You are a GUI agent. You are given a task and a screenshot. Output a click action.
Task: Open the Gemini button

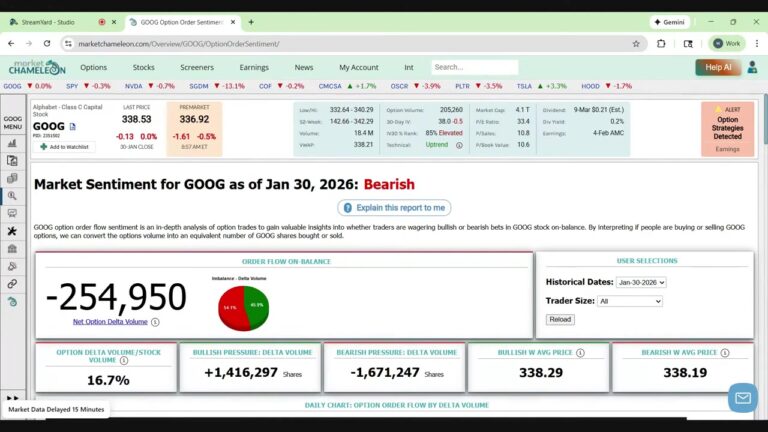coord(669,22)
